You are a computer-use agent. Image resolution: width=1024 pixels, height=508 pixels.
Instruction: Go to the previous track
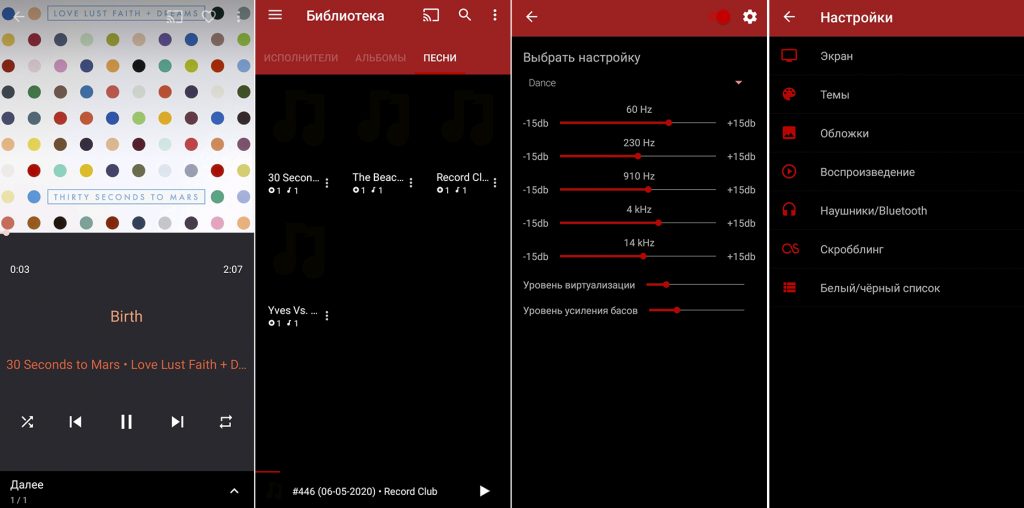[75, 422]
